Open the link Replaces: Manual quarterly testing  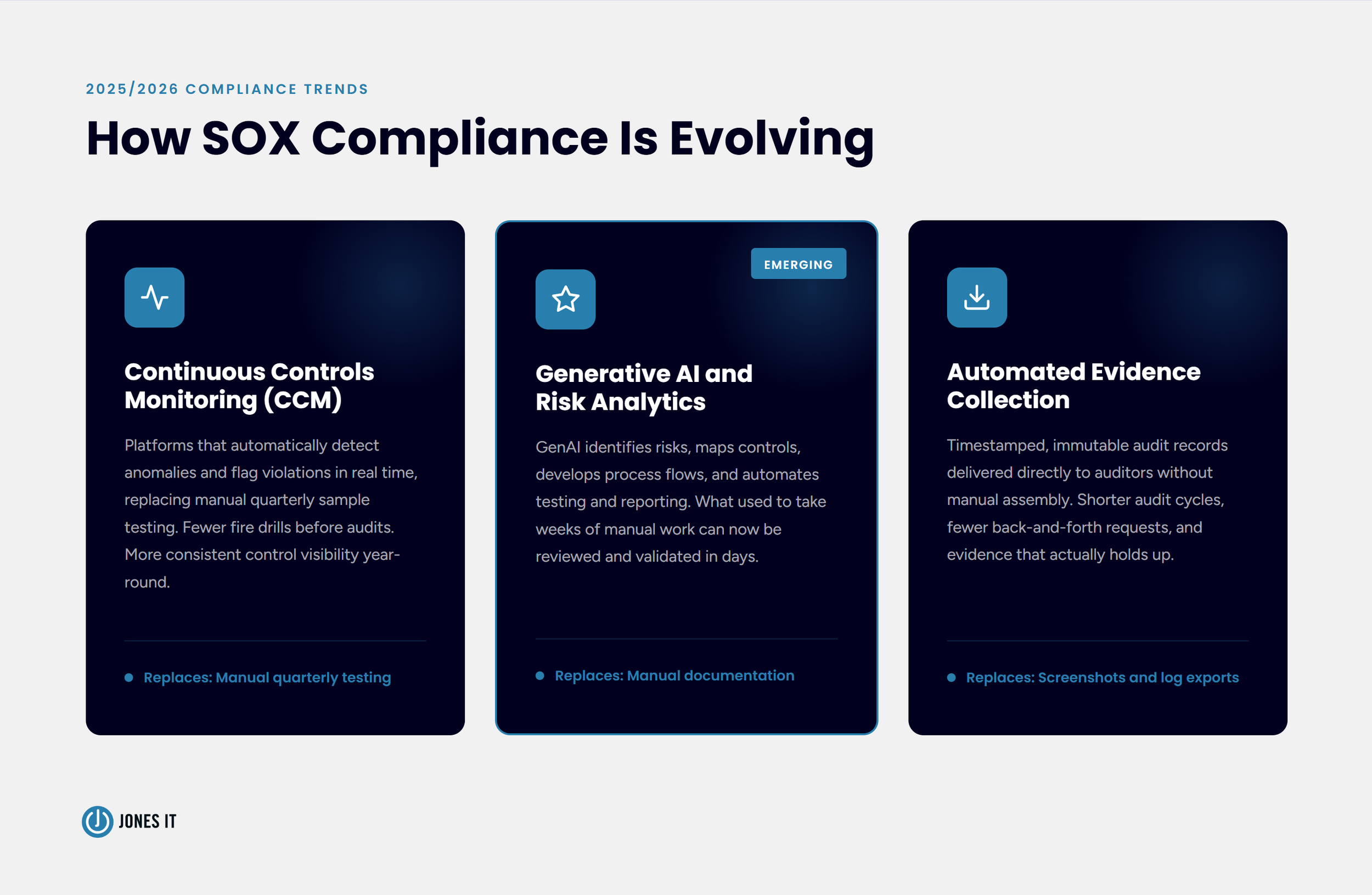pyautogui.click(x=267, y=678)
